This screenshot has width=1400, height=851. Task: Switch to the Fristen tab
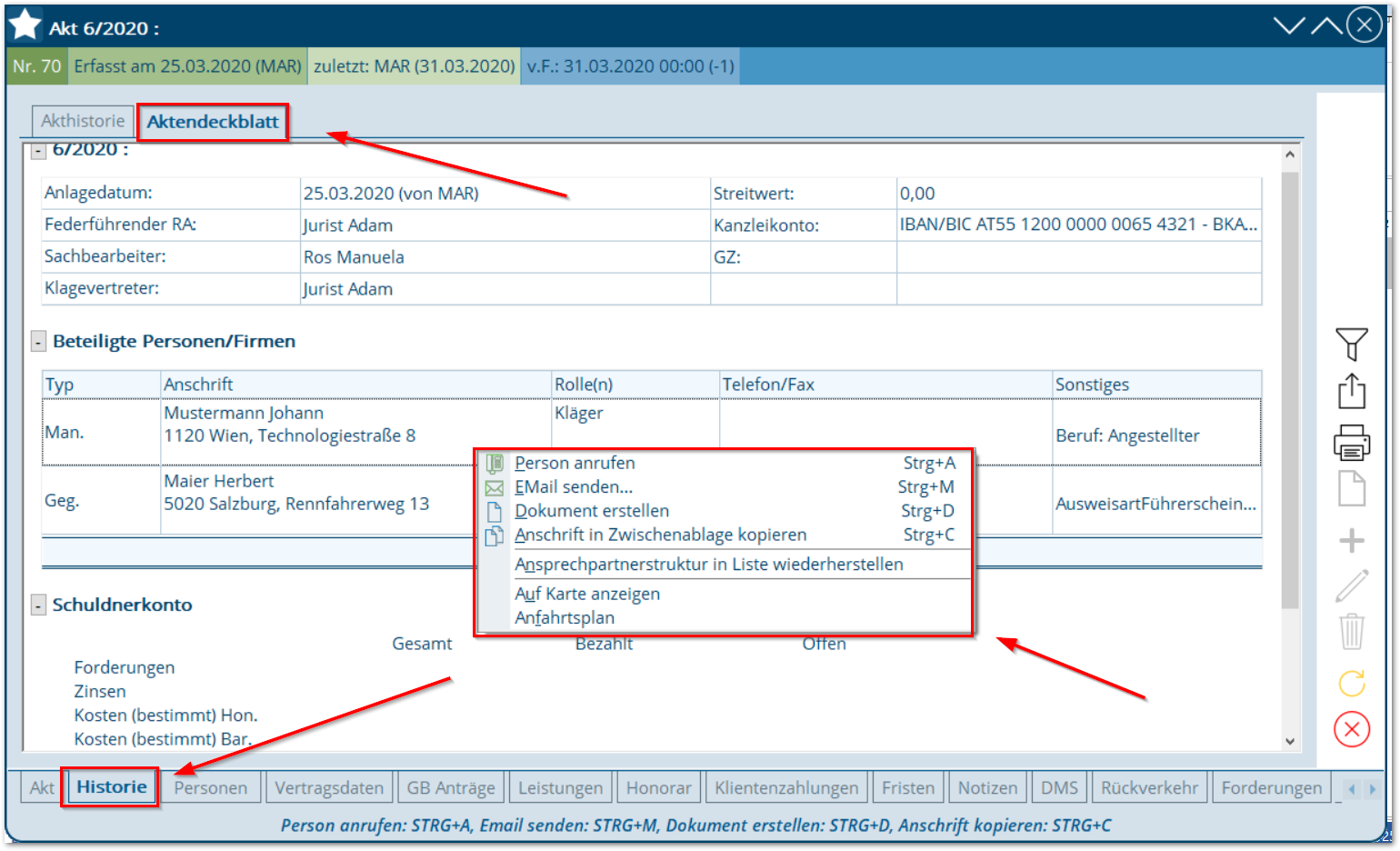point(908,787)
